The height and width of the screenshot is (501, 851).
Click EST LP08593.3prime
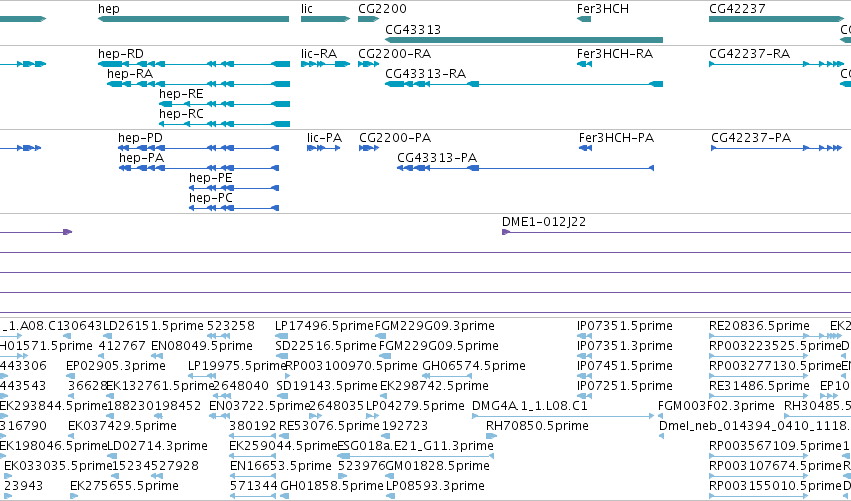tap(435, 486)
